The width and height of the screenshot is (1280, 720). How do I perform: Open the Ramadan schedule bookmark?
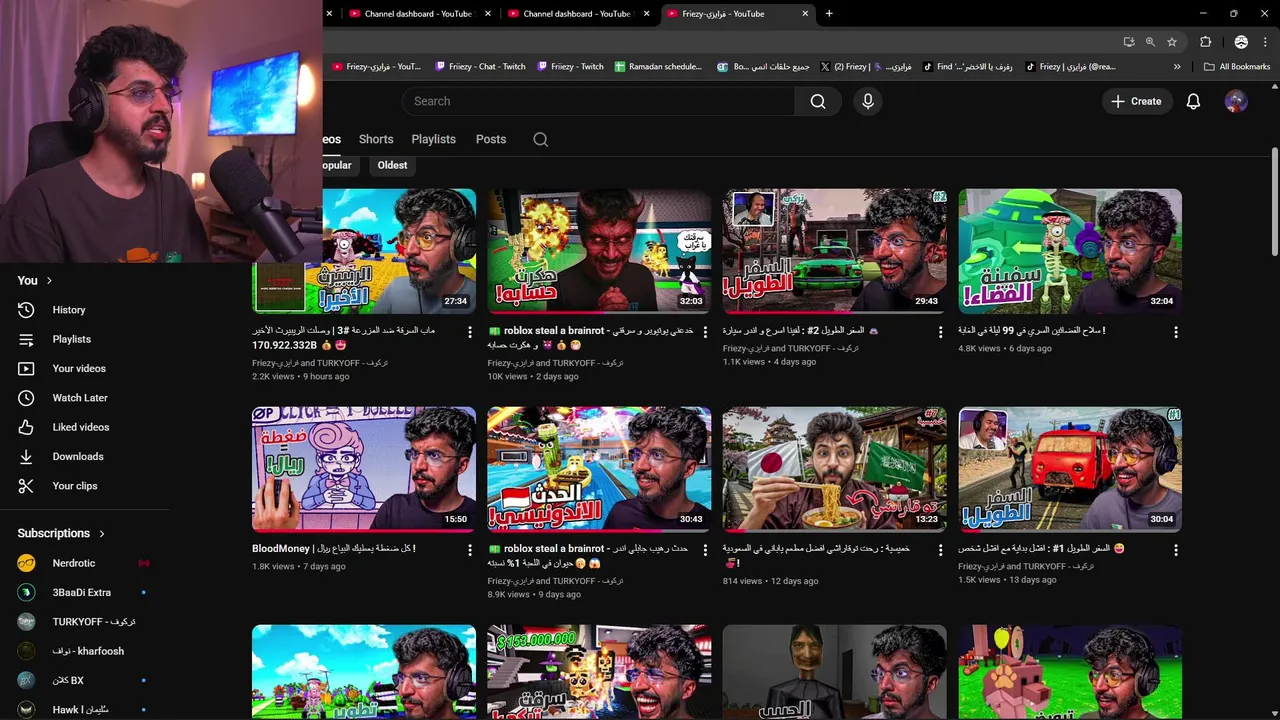pos(658,67)
